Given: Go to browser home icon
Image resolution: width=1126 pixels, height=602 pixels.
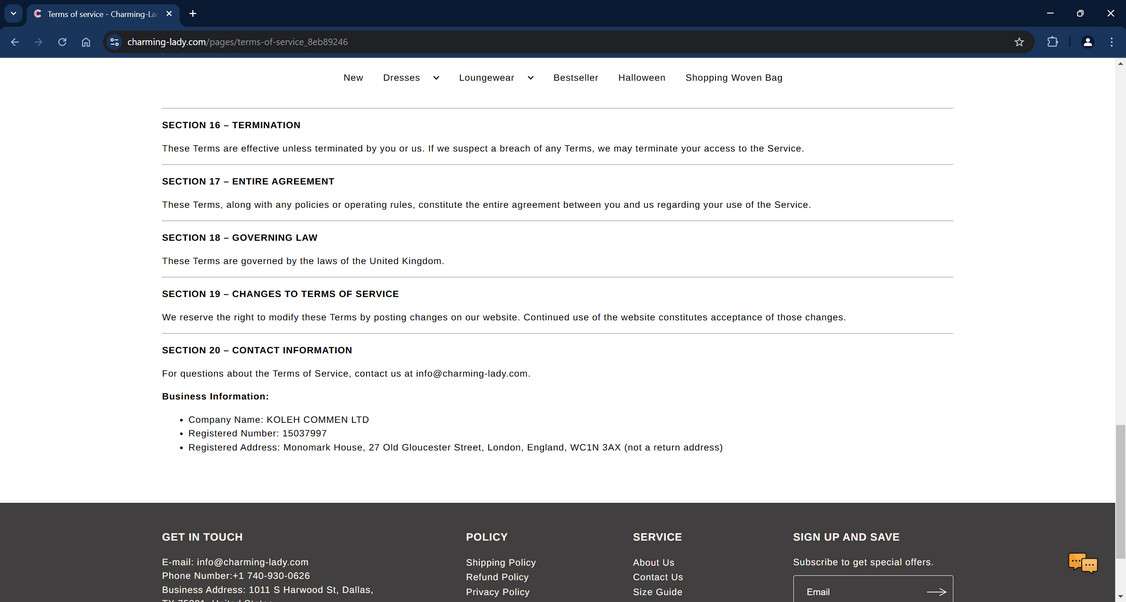Looking at the screenshot, I should [86, 42].
